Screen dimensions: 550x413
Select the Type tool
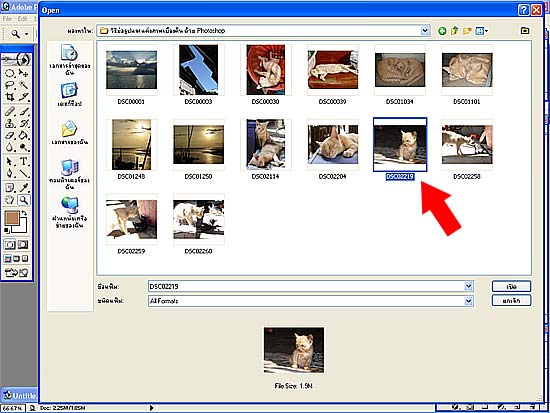pos(24,161)
